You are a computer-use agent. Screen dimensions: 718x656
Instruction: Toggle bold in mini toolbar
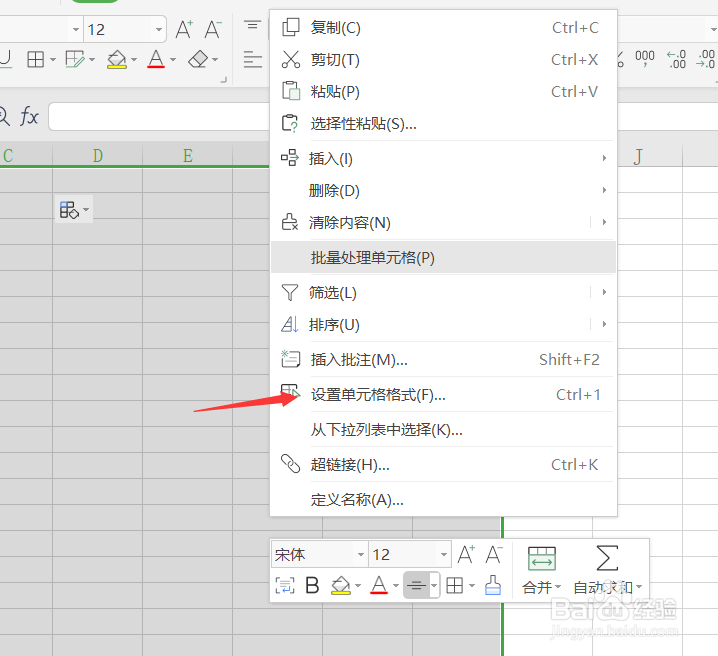click(x=312, y=585)
